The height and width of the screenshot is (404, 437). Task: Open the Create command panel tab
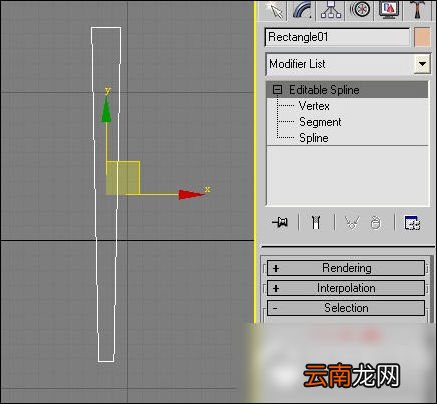[x=275, y=10]
